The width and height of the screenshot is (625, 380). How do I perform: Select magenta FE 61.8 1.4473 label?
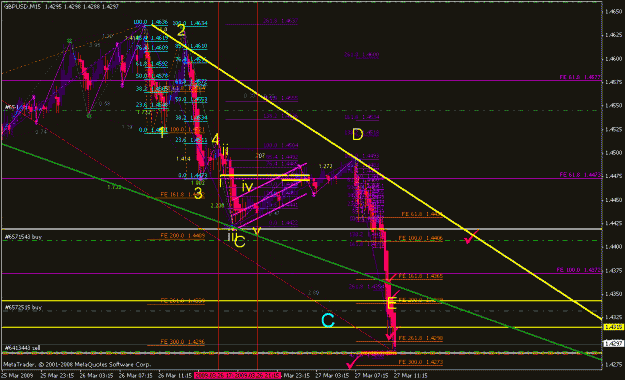(580, 175)
